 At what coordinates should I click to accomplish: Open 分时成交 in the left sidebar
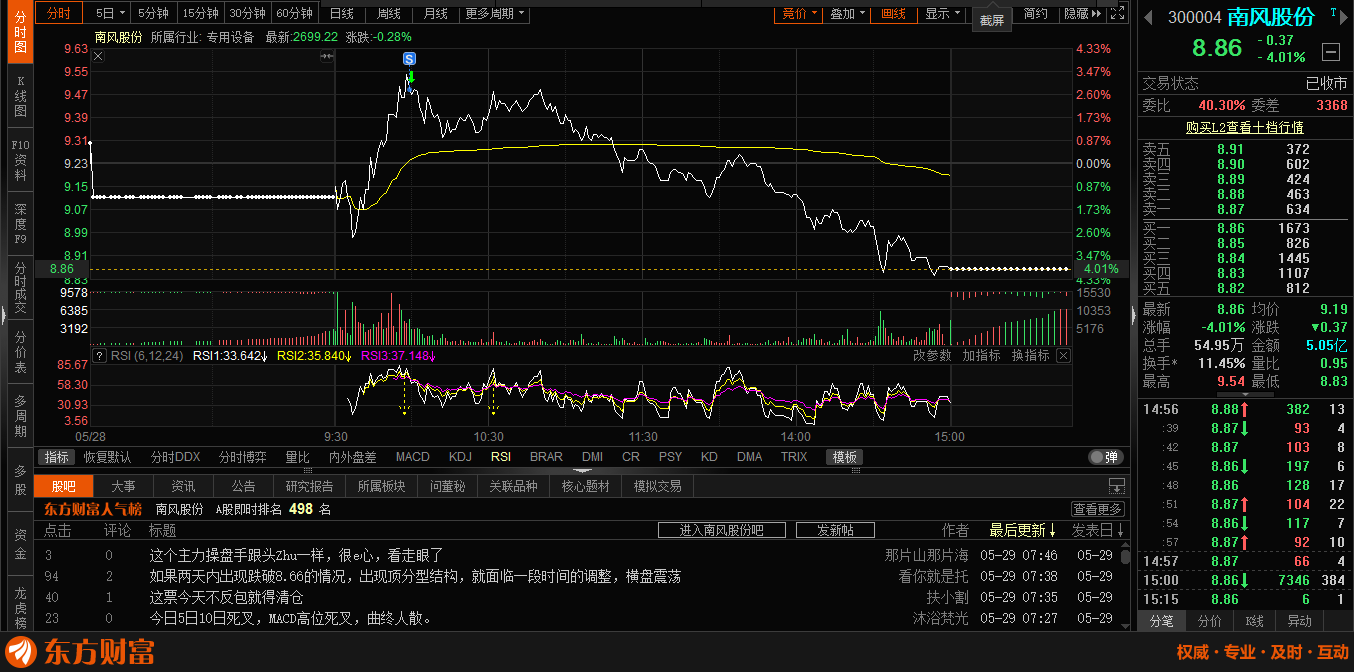coord(20,289)
